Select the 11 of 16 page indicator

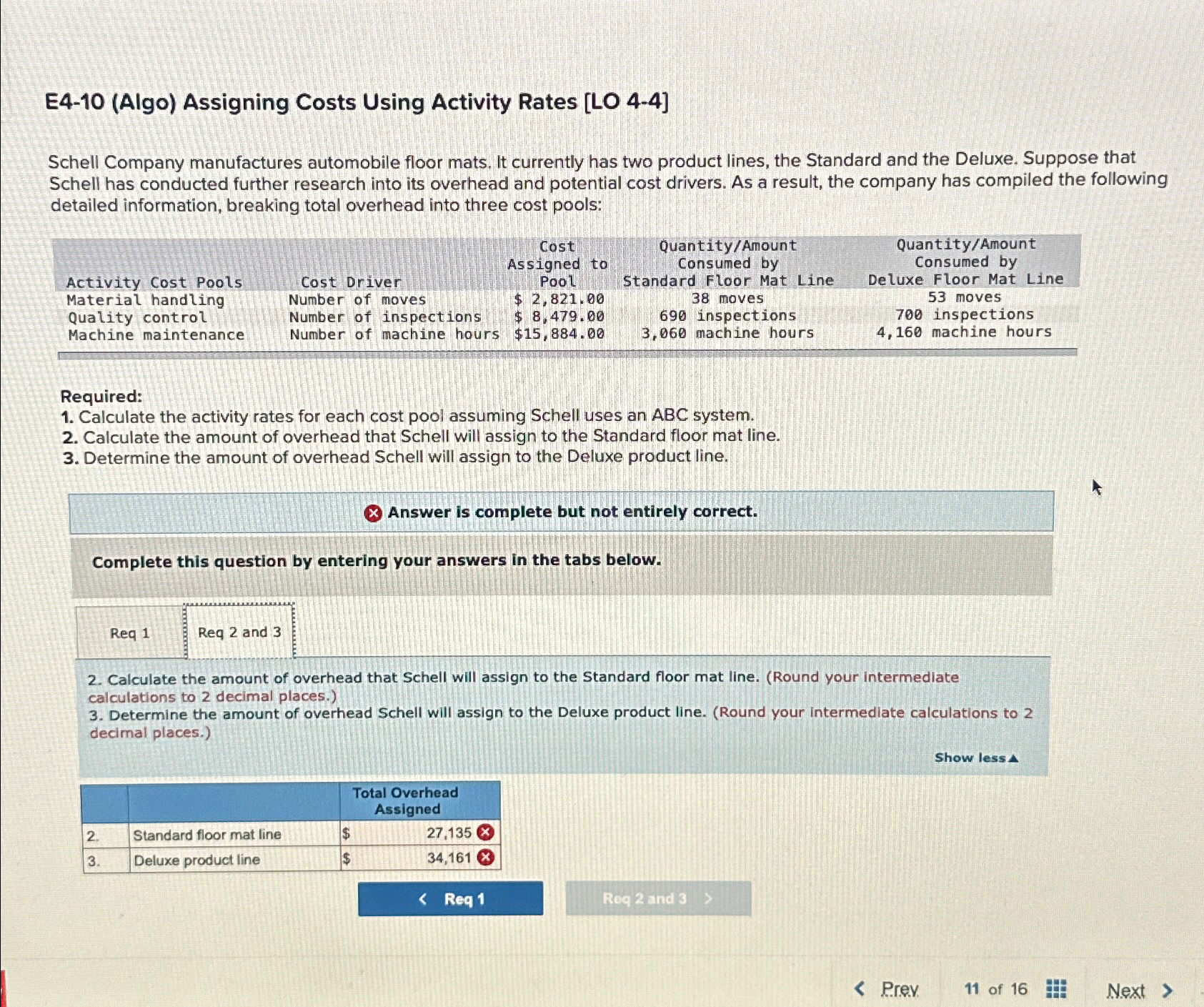(x=995, y=988)
